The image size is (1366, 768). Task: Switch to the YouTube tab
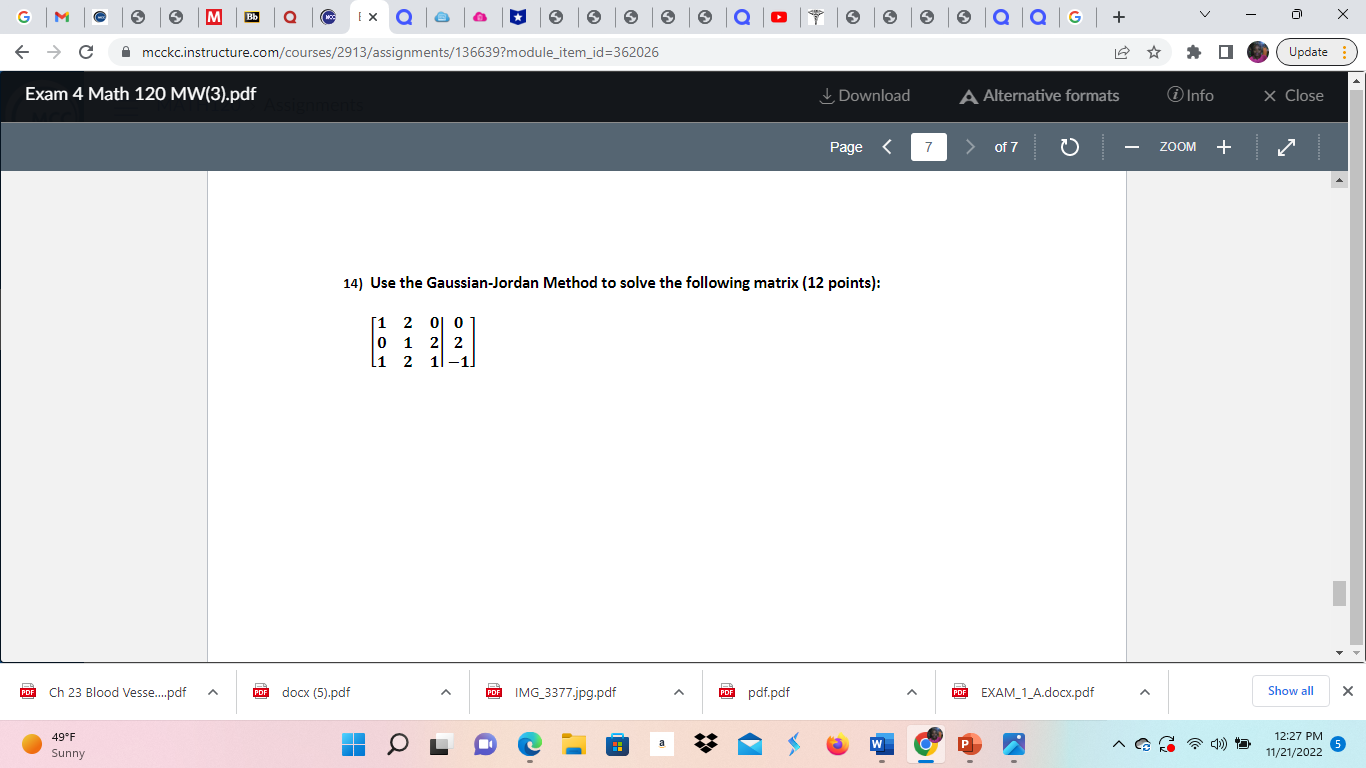click(778, 17)
